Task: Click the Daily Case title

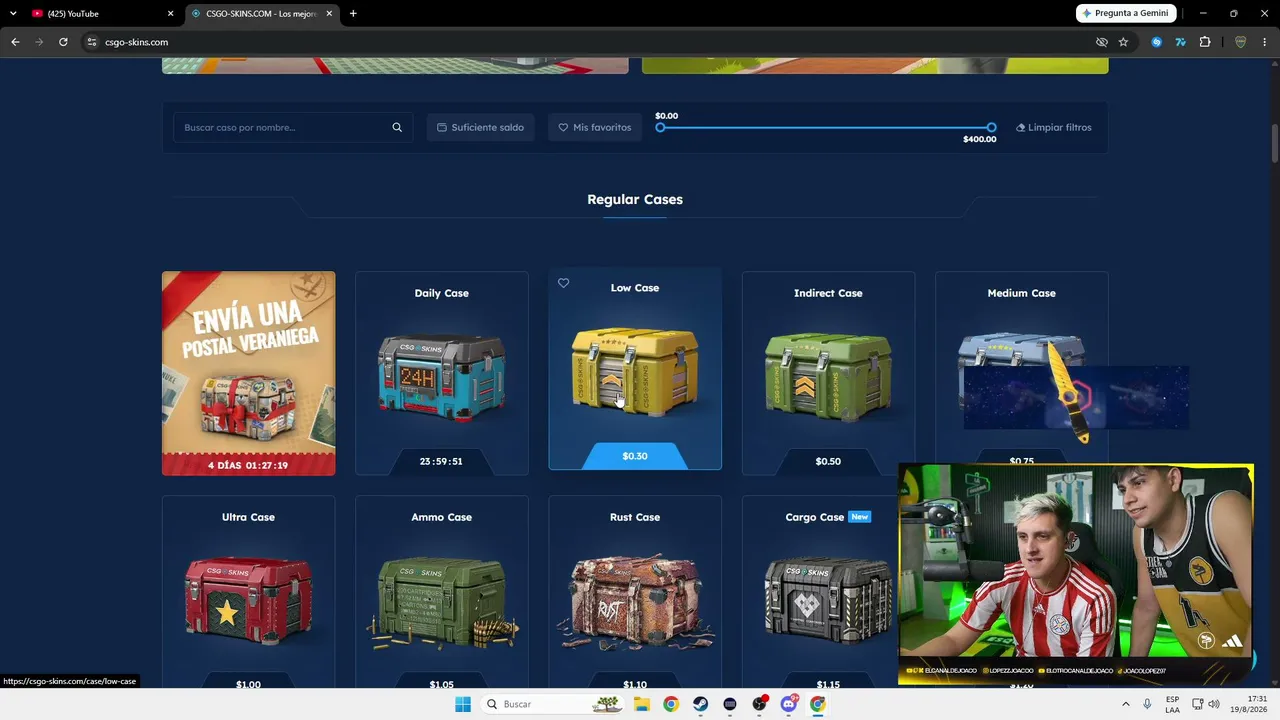Action: coord(441,293)
